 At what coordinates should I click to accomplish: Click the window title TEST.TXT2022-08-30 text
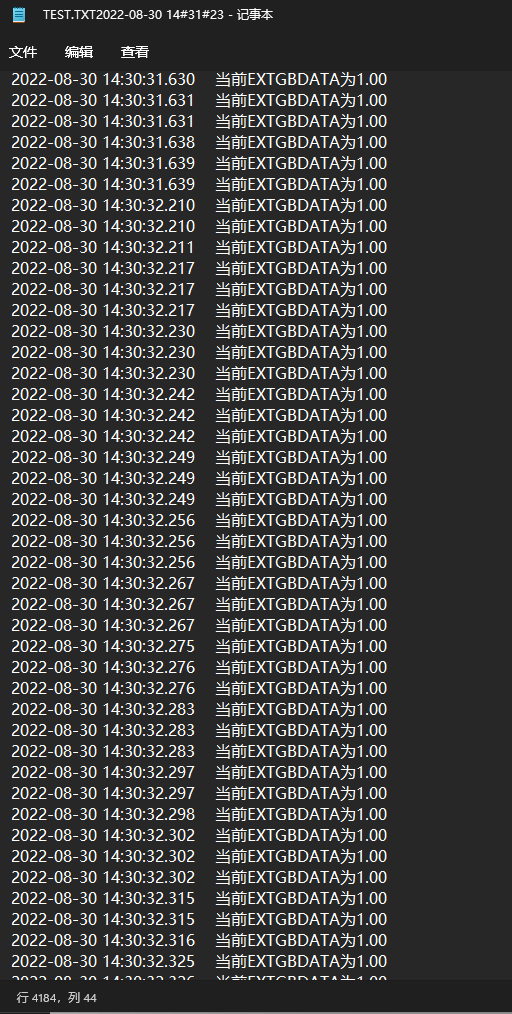(101, 15)
